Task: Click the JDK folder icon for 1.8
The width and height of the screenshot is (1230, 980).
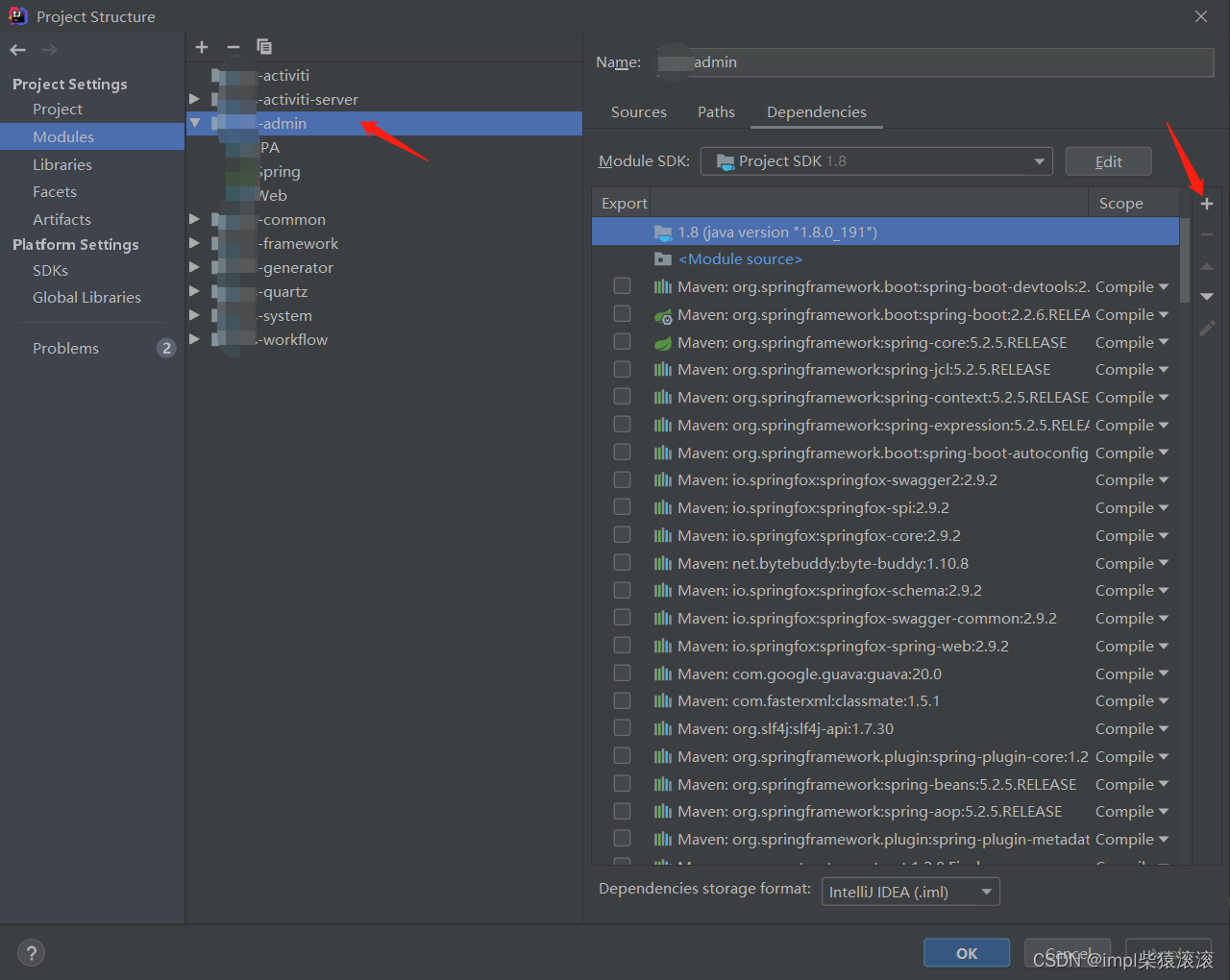Action: (663, 233)
